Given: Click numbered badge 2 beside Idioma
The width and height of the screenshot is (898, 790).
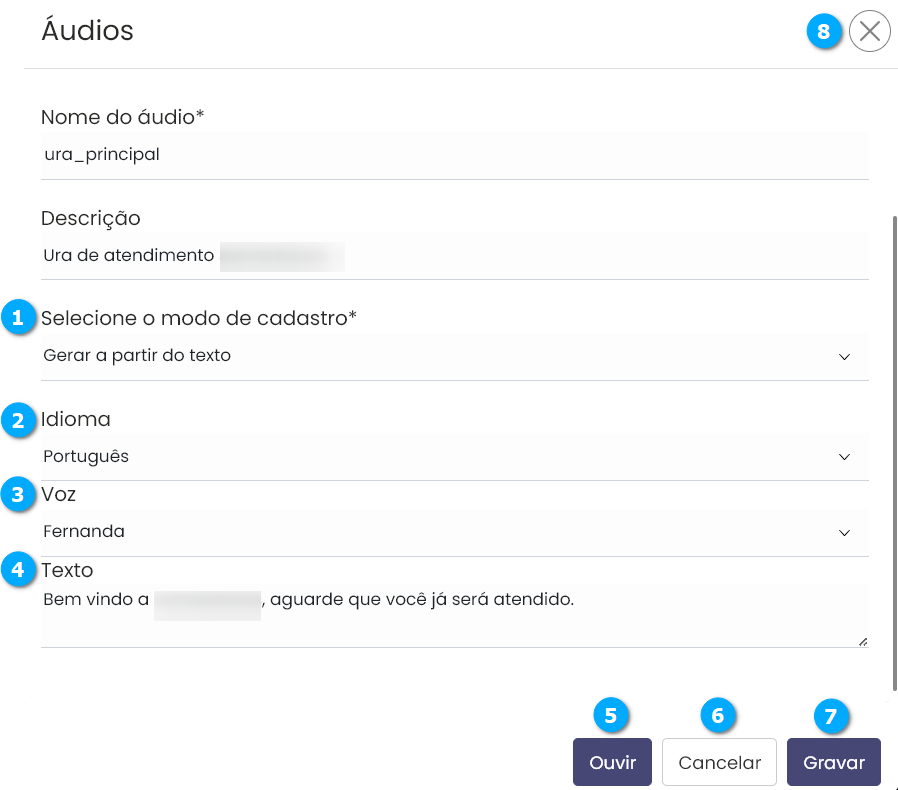Looking at the screenshot, I should coord(17,420).
